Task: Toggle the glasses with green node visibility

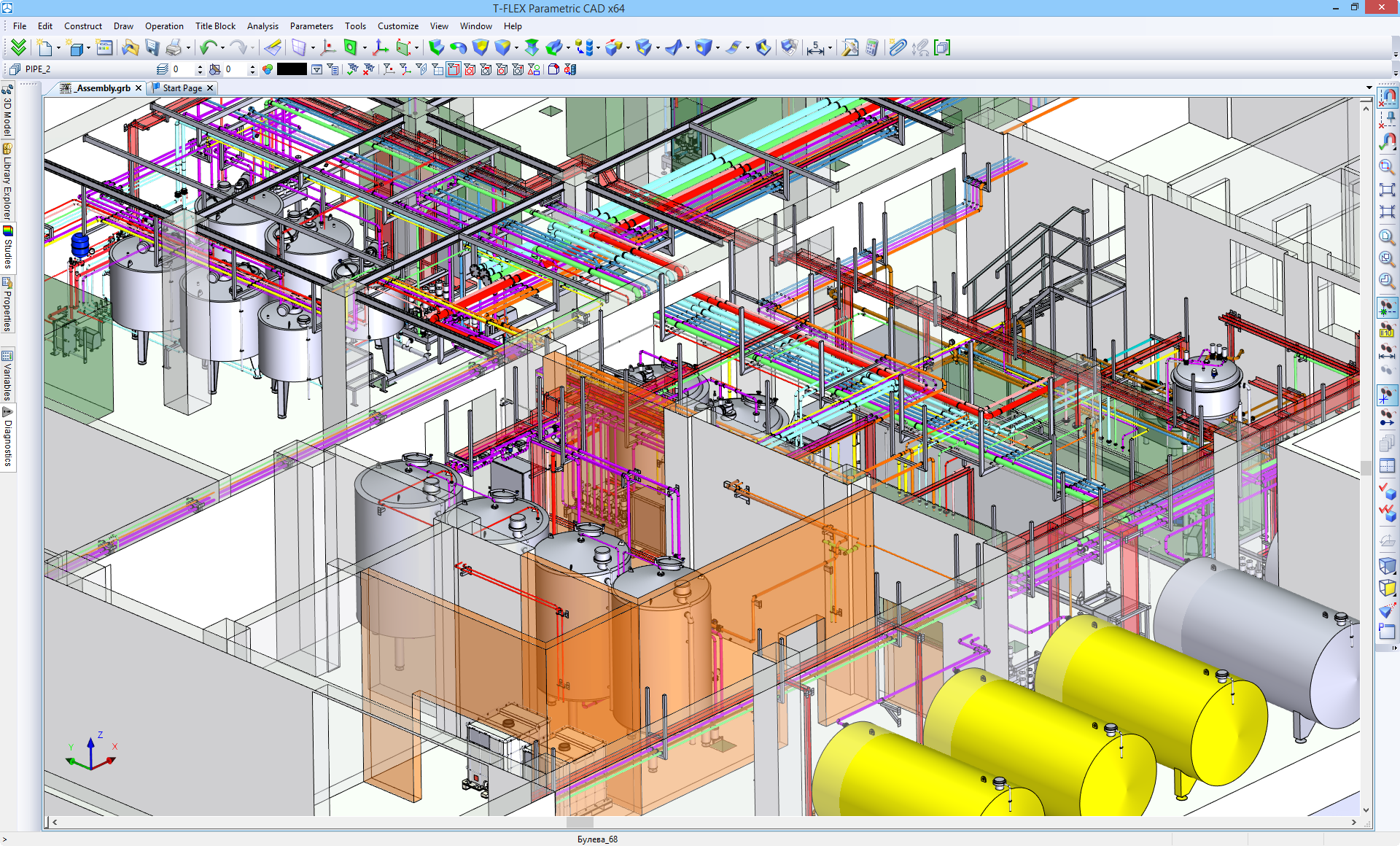Action: coord(1387,308)
